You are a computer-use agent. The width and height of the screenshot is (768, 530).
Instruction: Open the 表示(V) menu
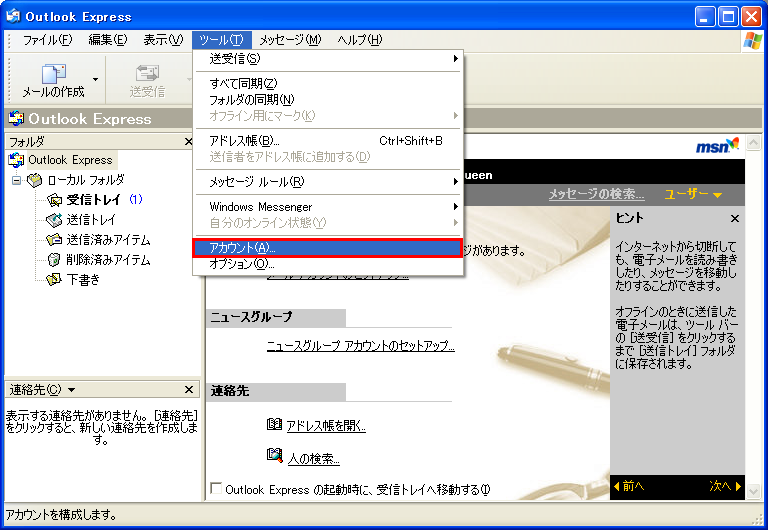click(x=163, y=40)
